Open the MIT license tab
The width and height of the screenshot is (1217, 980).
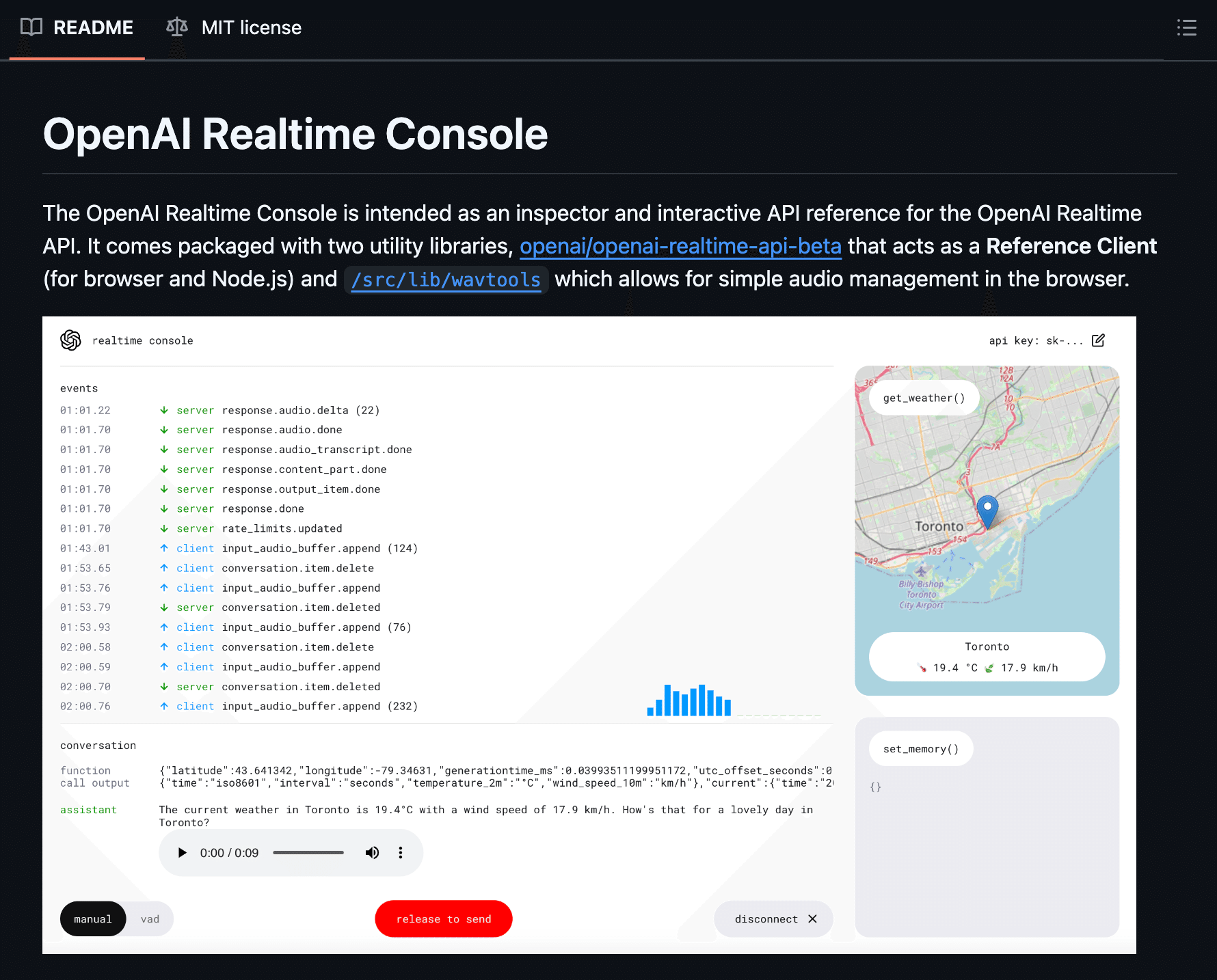(251, 27)
